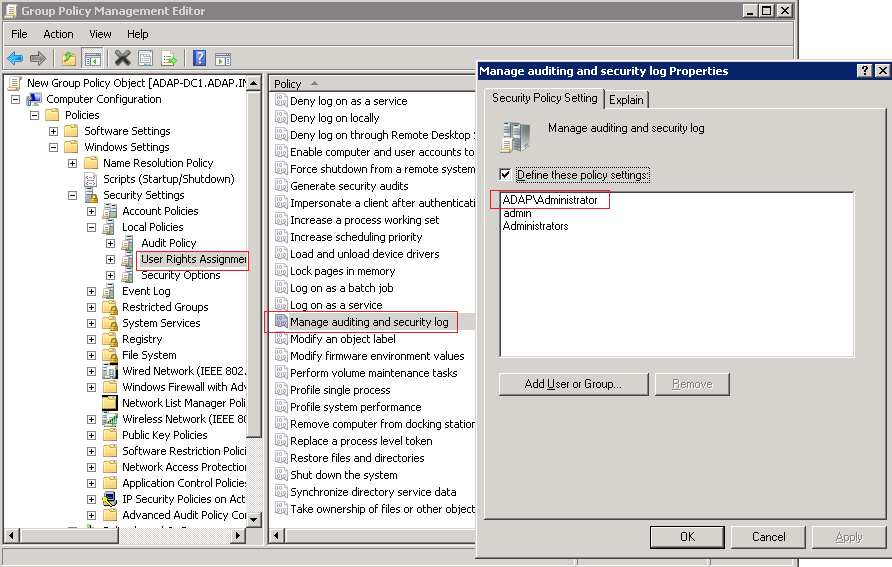Open the View menu
The width and height of the screenshot is (892, 567).
[x=100, y=34]
